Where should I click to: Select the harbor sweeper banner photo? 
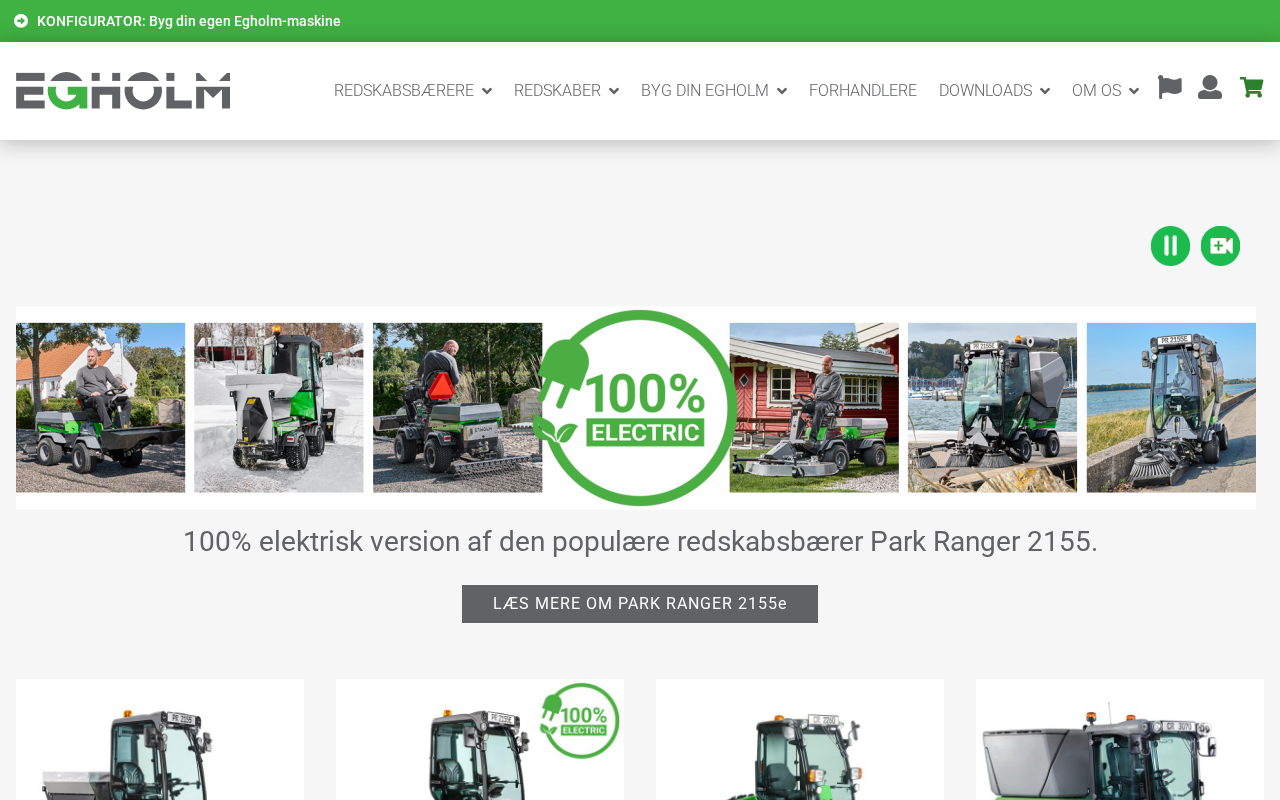992,408
